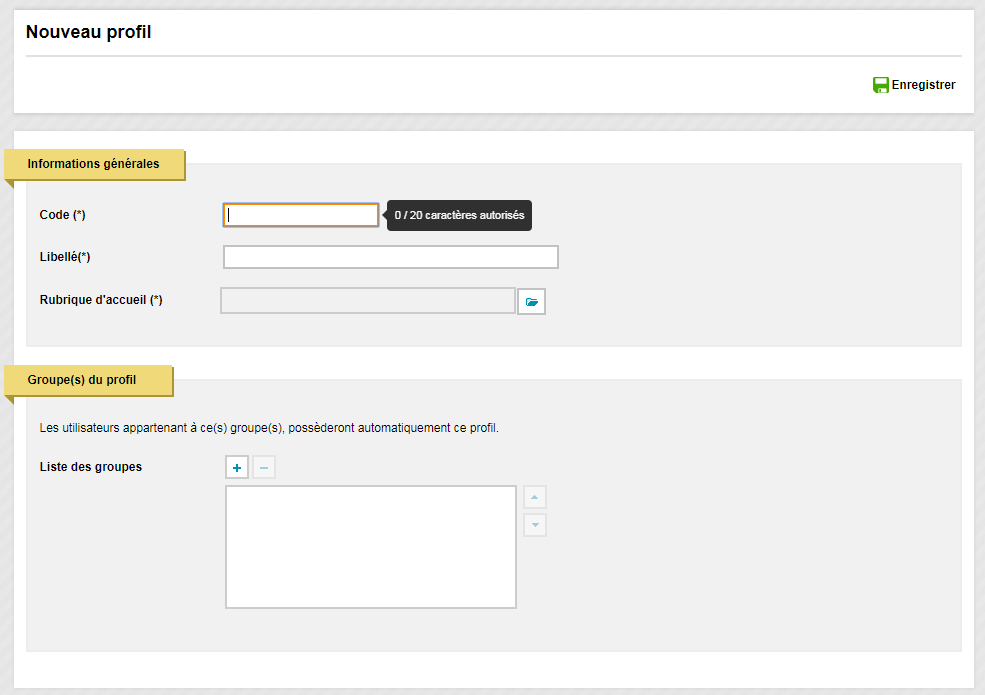Click inside the Liste des groupes box

pos(371,547)
